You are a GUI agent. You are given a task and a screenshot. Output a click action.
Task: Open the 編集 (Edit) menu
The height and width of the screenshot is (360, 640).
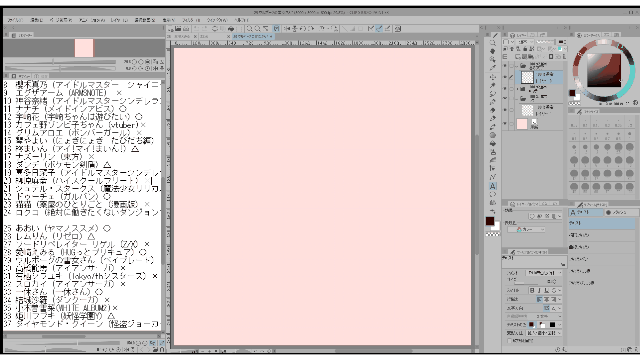click(x=37, y=20)
